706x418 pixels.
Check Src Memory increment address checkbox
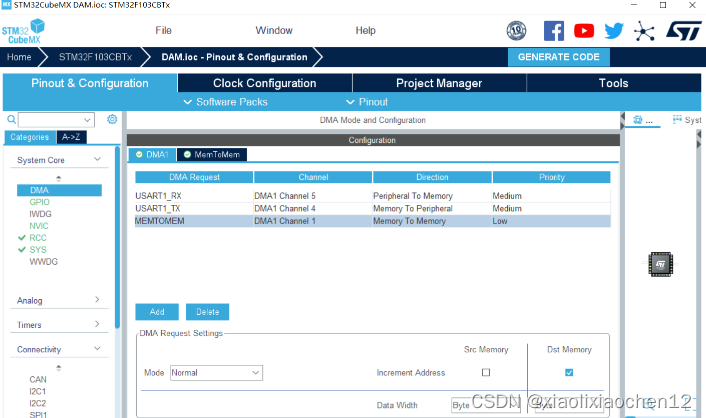(x=486, y=373)
